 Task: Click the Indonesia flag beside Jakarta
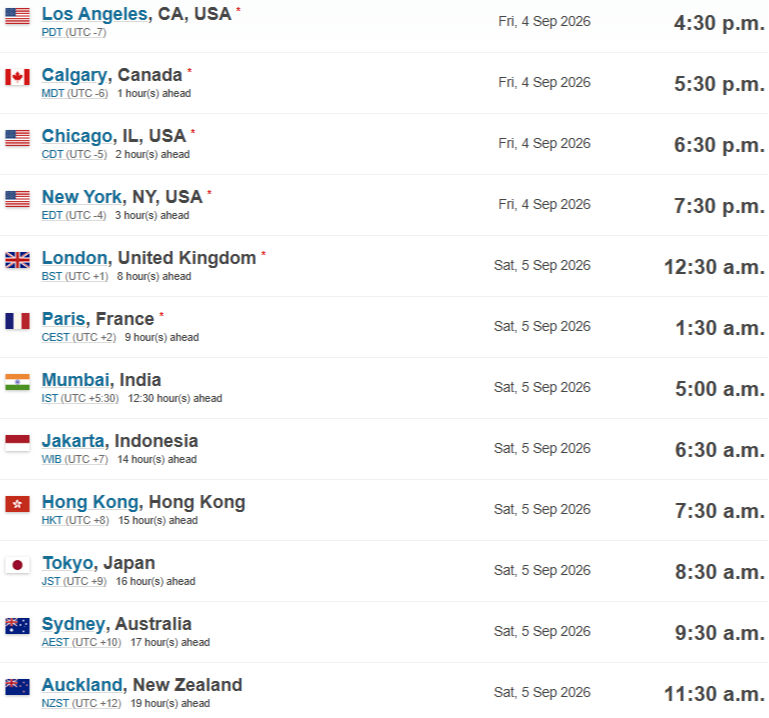click(x=17, y=443)
